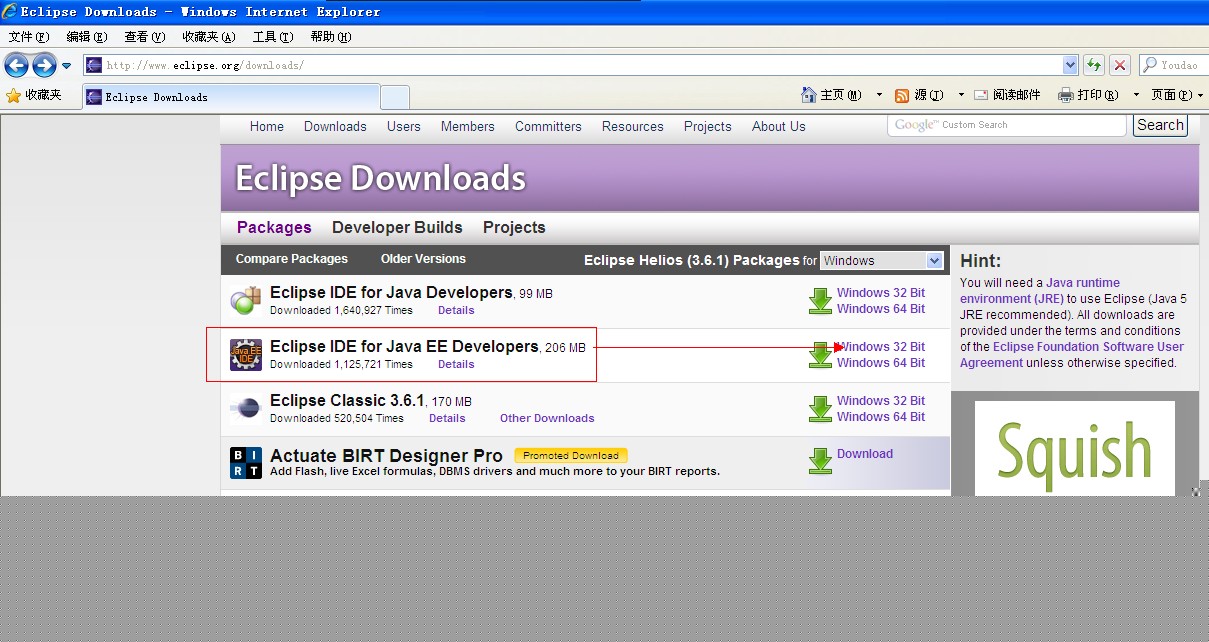Click green download arrow for Eclipse Classic
Image resolution: width=1209 pixels, height=642 pixels.
coord(820,409)
